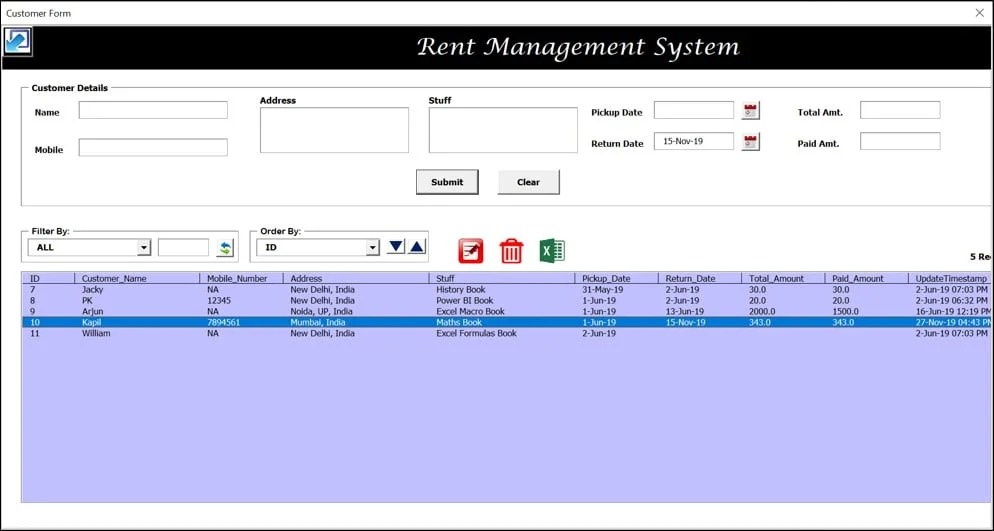The height and width of the screenshot is (531, 994).
Task: Click the red trash delete icon
Action: click(x=512, y=251)
